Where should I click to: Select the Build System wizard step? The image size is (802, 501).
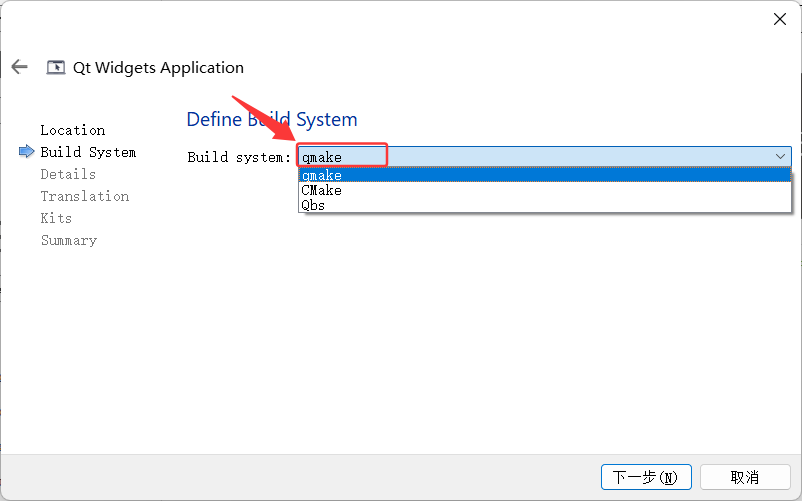pyautogui.click(x=88, y=152)
